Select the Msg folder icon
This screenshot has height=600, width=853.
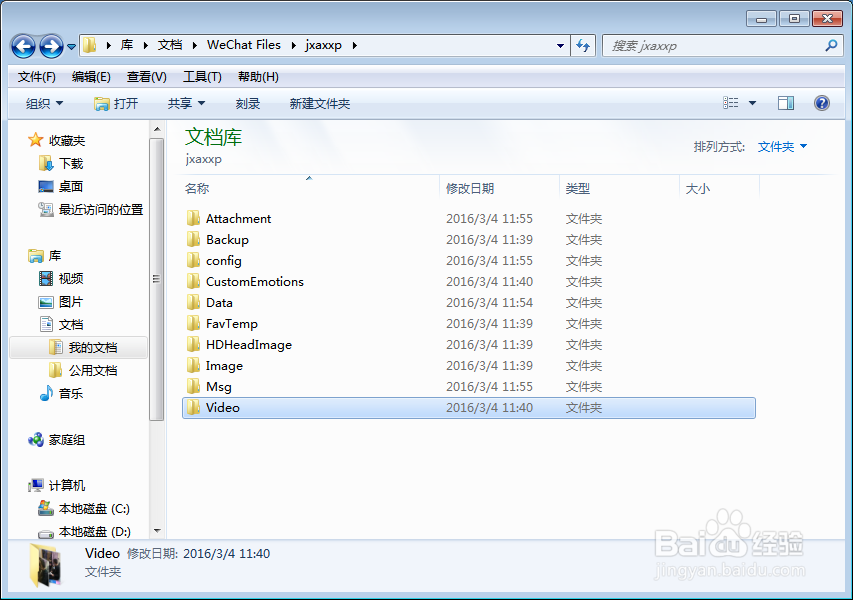pyautogui.click(x=193, y=387)
